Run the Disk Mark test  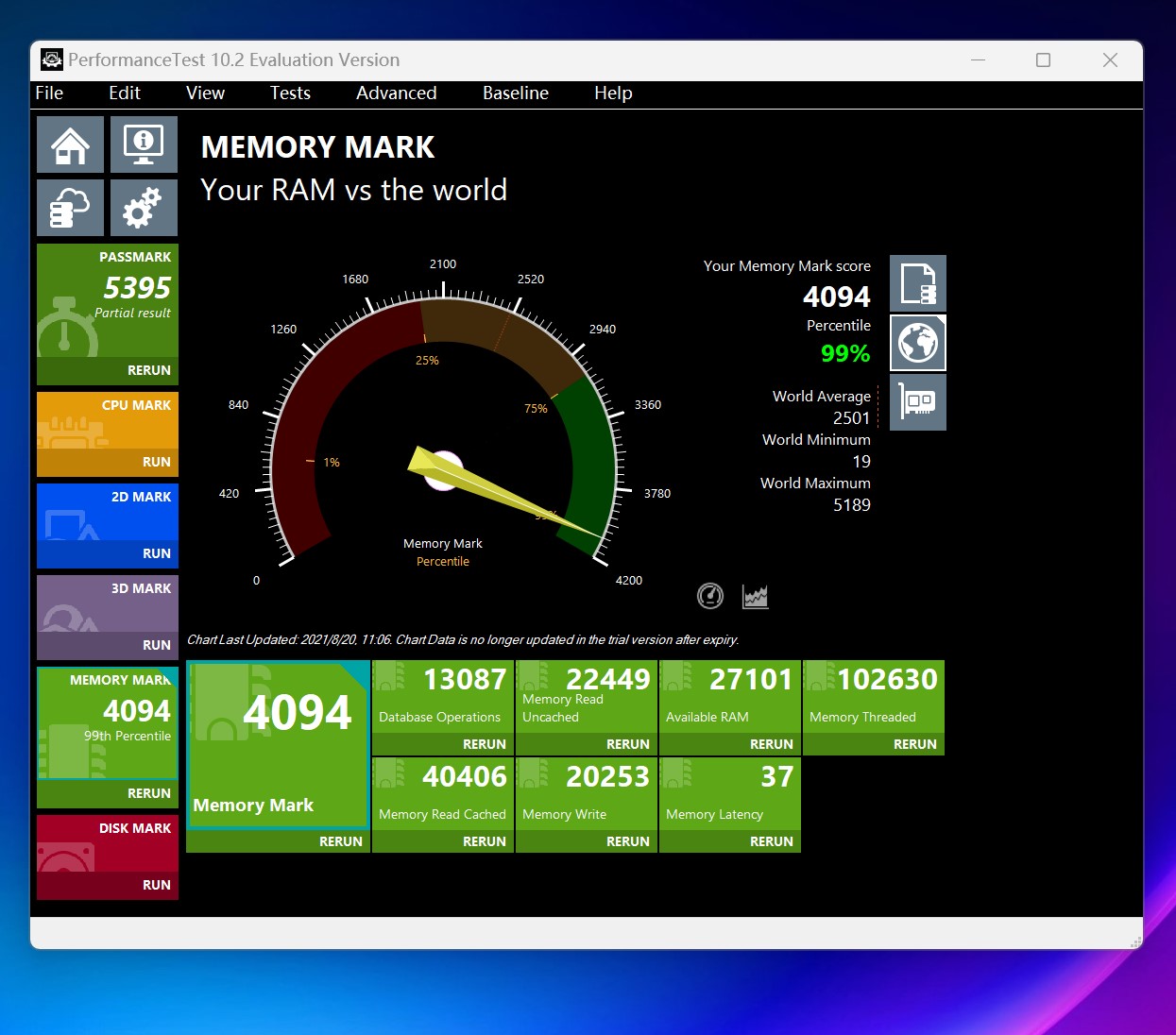[156, 885]
